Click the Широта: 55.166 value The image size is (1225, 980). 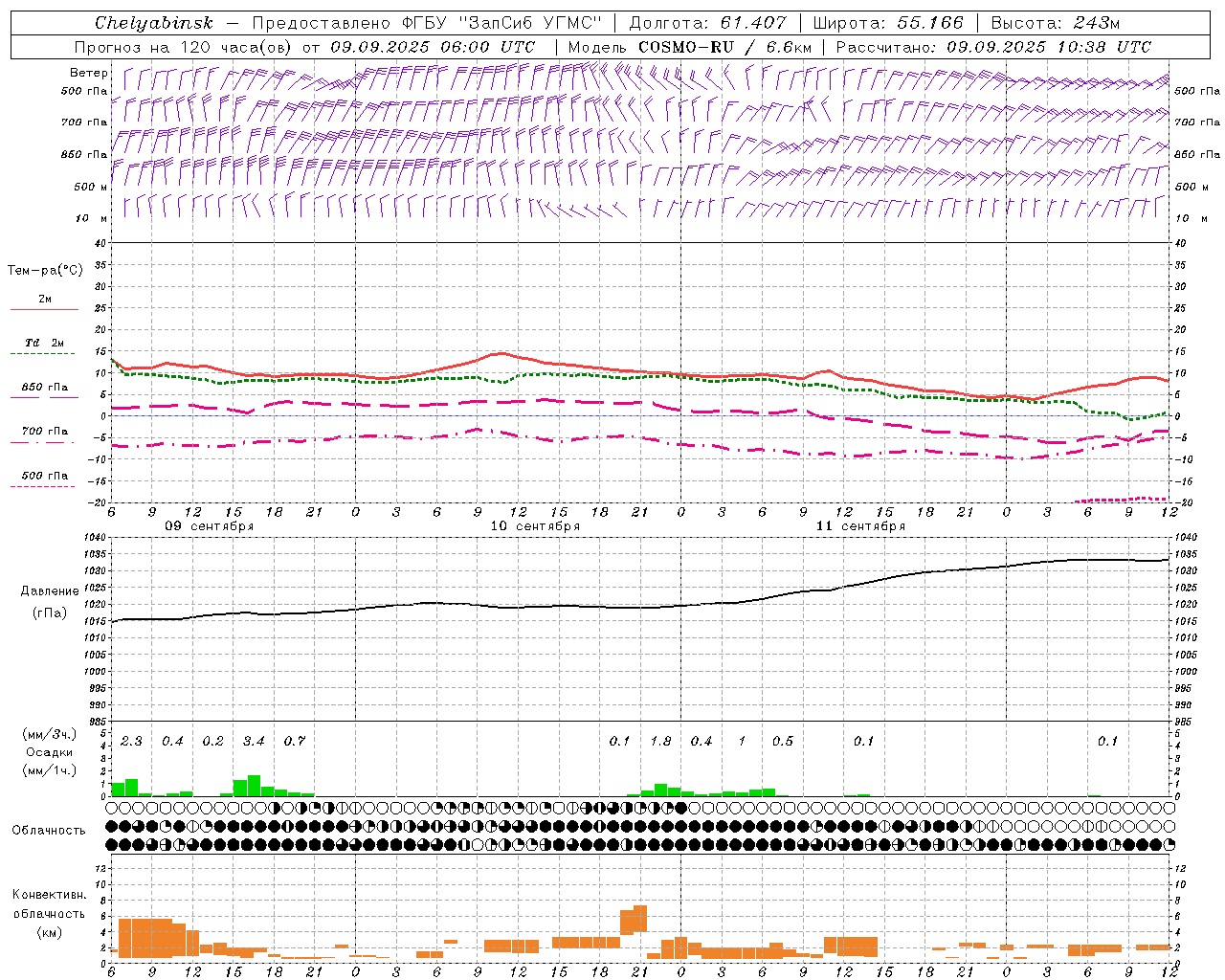point(887,23)
